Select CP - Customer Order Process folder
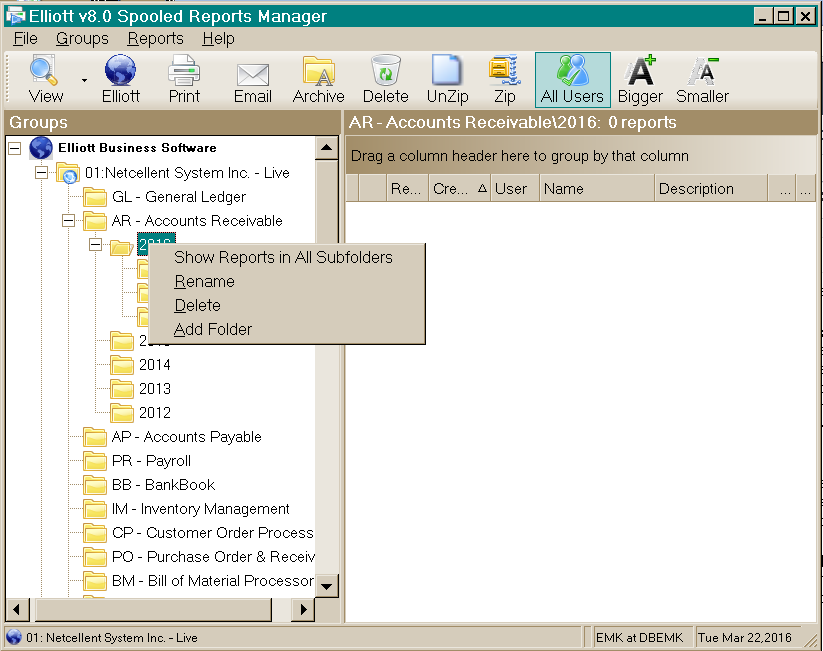 212,533
